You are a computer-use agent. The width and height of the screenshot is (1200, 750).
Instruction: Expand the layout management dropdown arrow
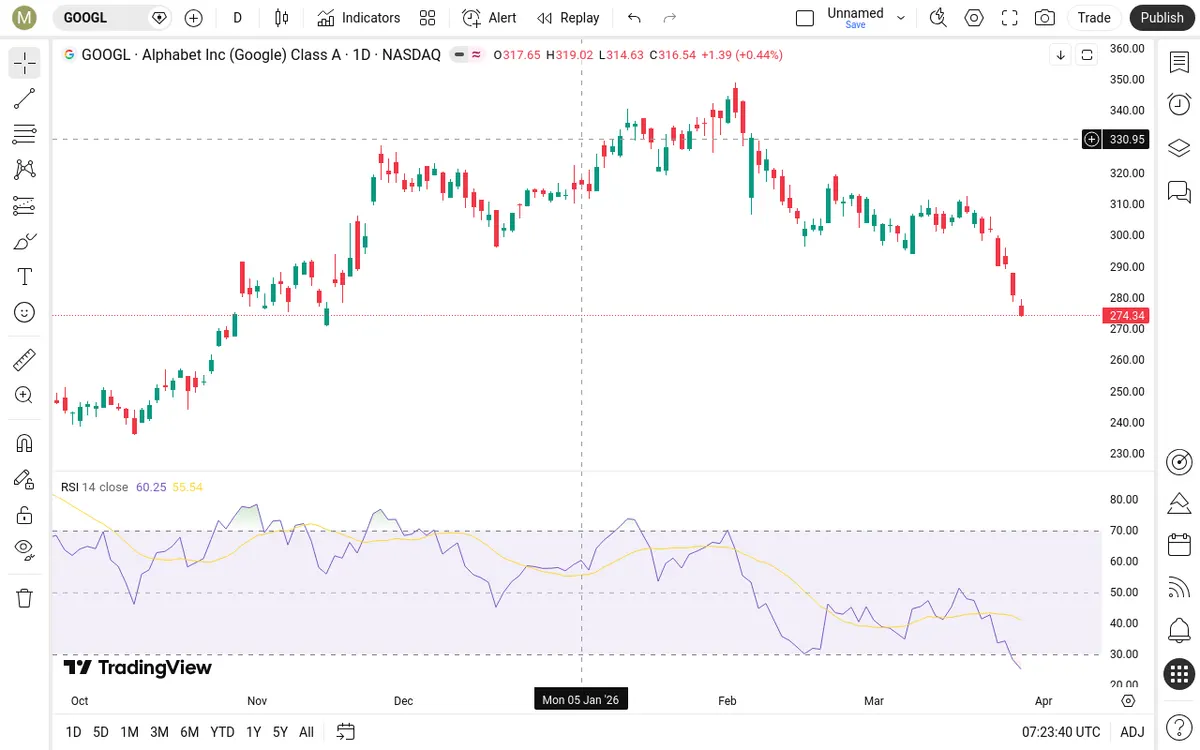[901, 18]
